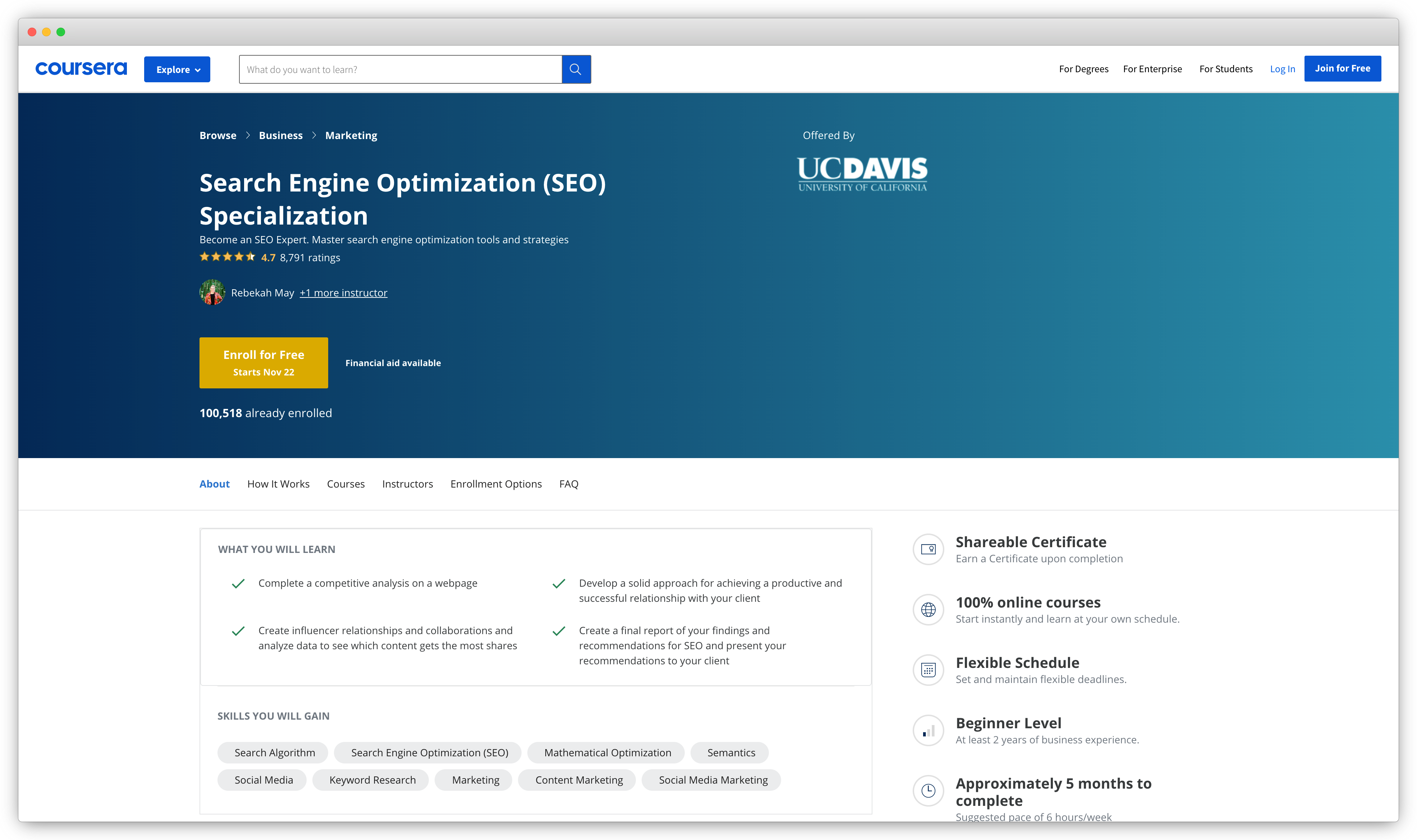Click the 'WHAT YOU WILL LEARN' heading
Viewport: 1417px width, 840px height.
click(276, 550)
